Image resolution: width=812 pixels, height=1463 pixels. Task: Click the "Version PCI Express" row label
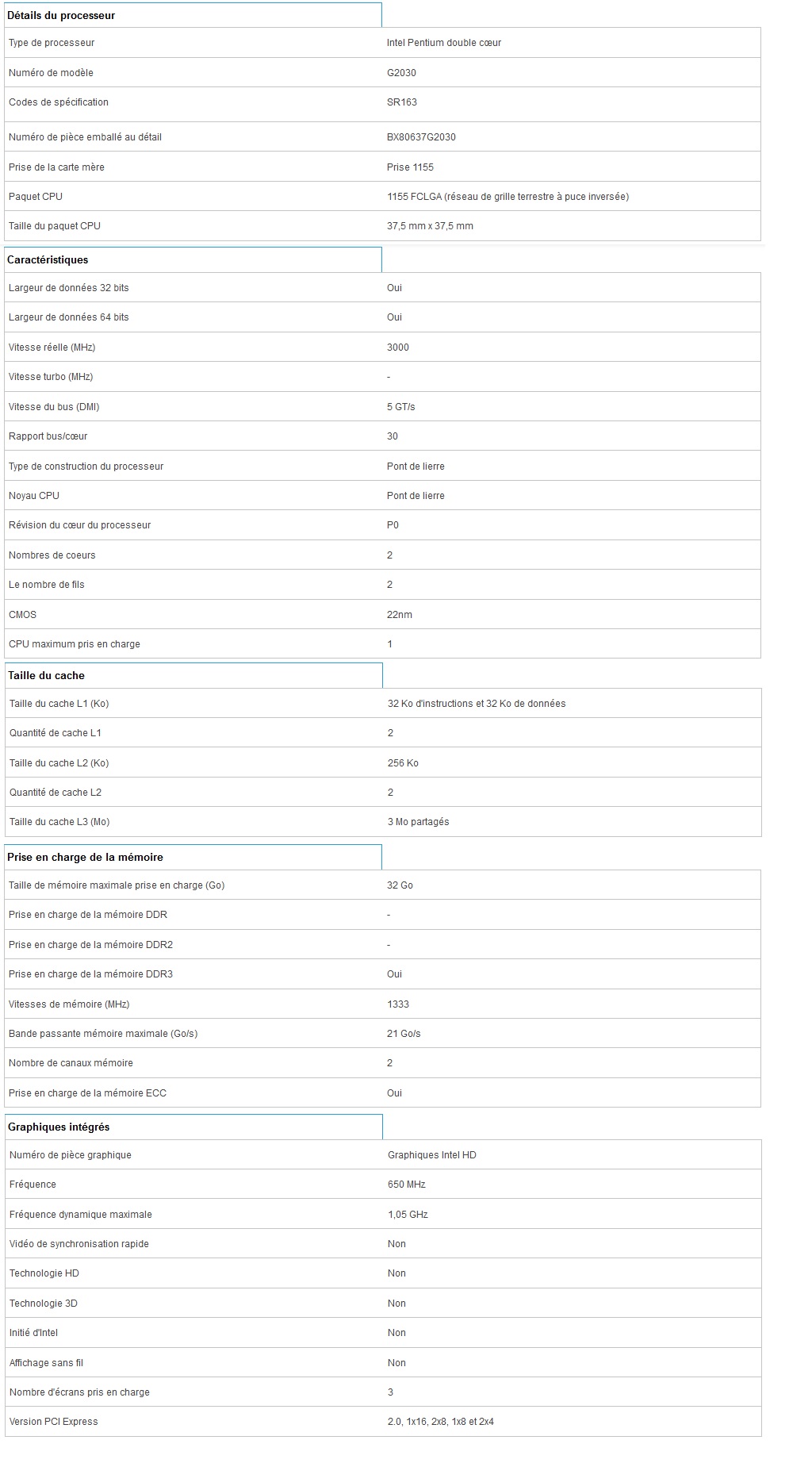coord(54,1422)
